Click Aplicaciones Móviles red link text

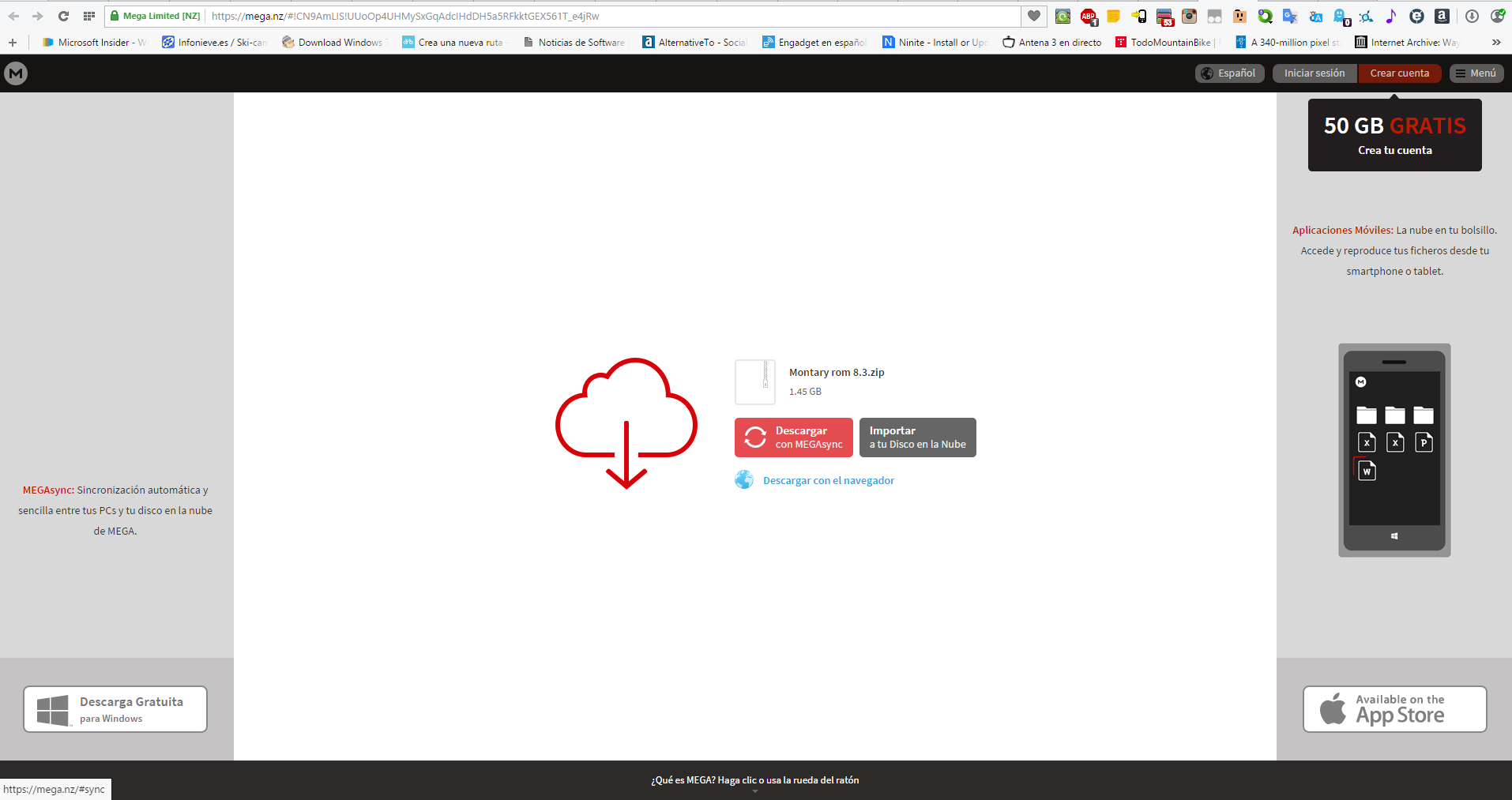point(1343,230)
